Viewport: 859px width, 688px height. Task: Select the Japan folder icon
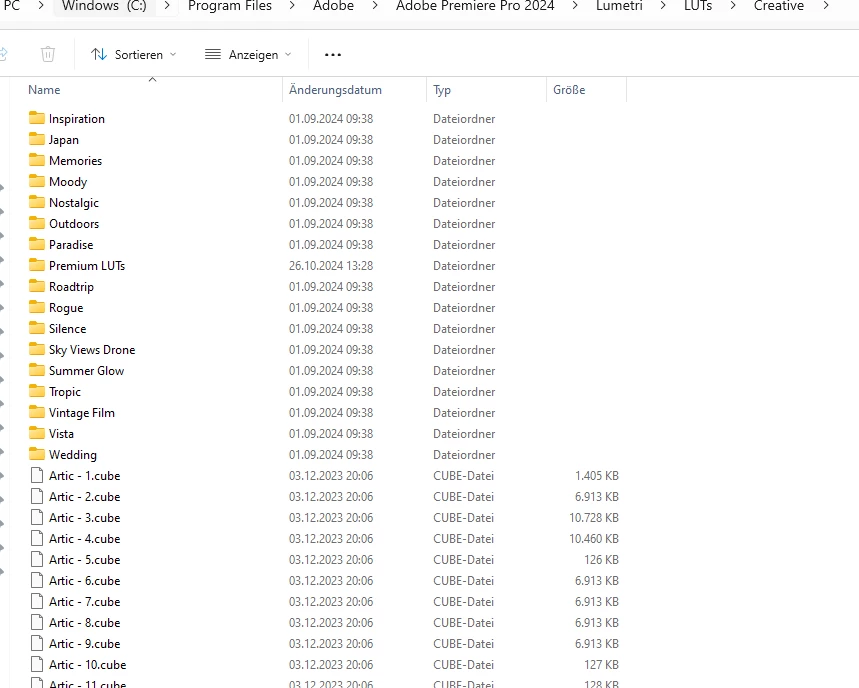click(37, 139)
